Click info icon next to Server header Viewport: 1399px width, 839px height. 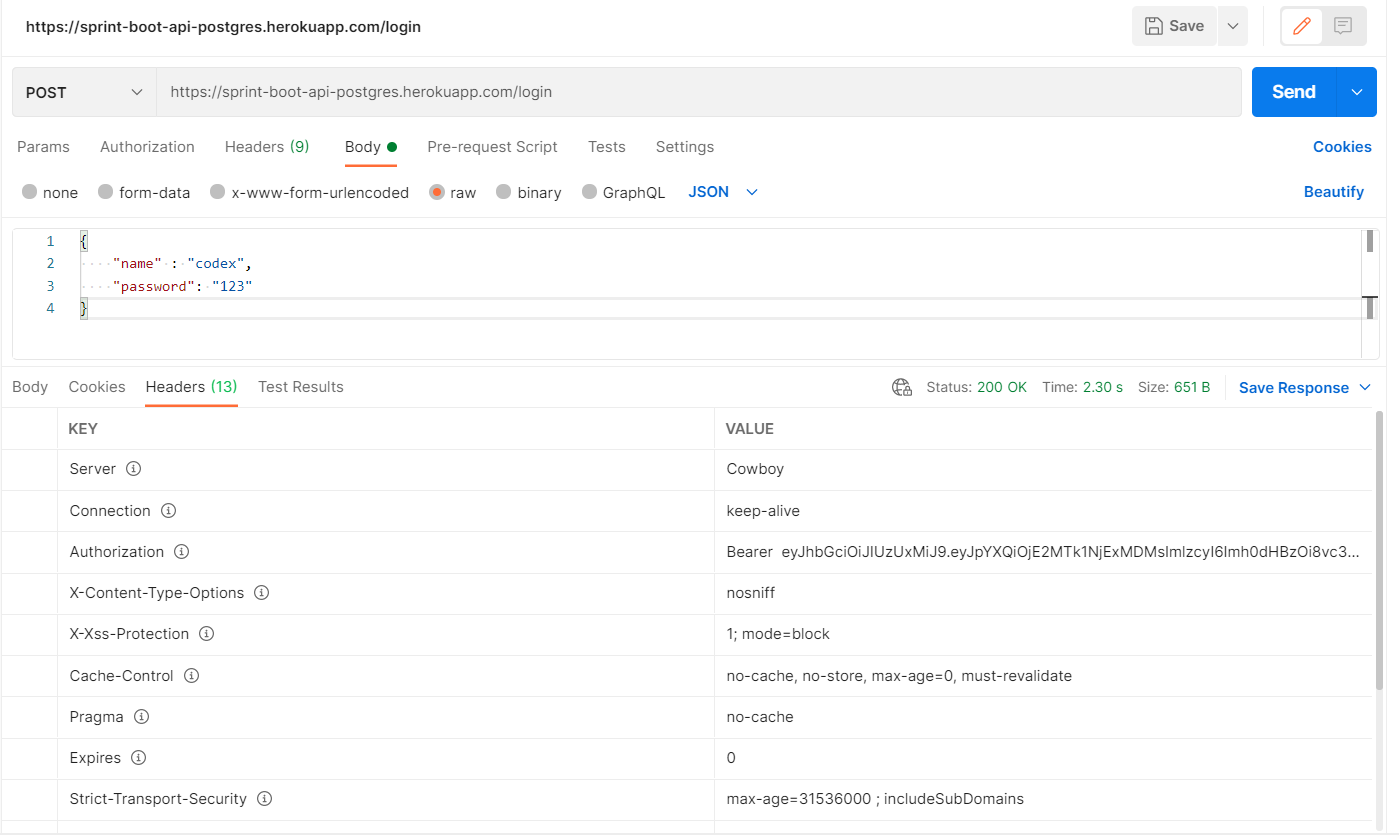(133, 469)
